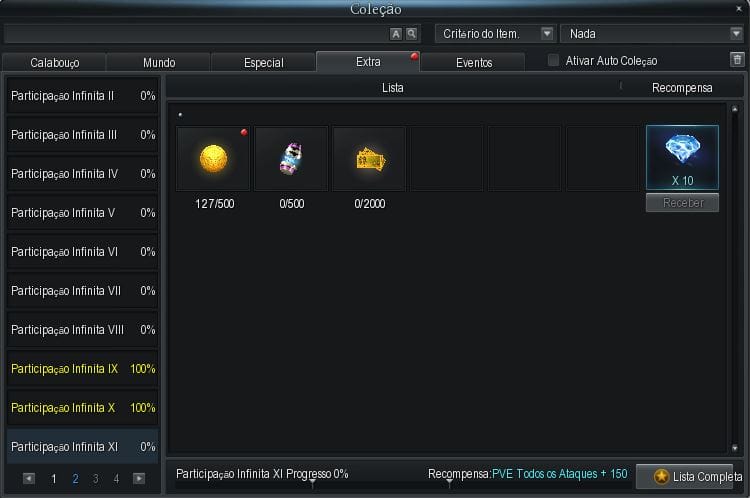Open the Eventos tab
Image resolution: width=750 pixels, height=498 pixels.
tap(474, 63)
